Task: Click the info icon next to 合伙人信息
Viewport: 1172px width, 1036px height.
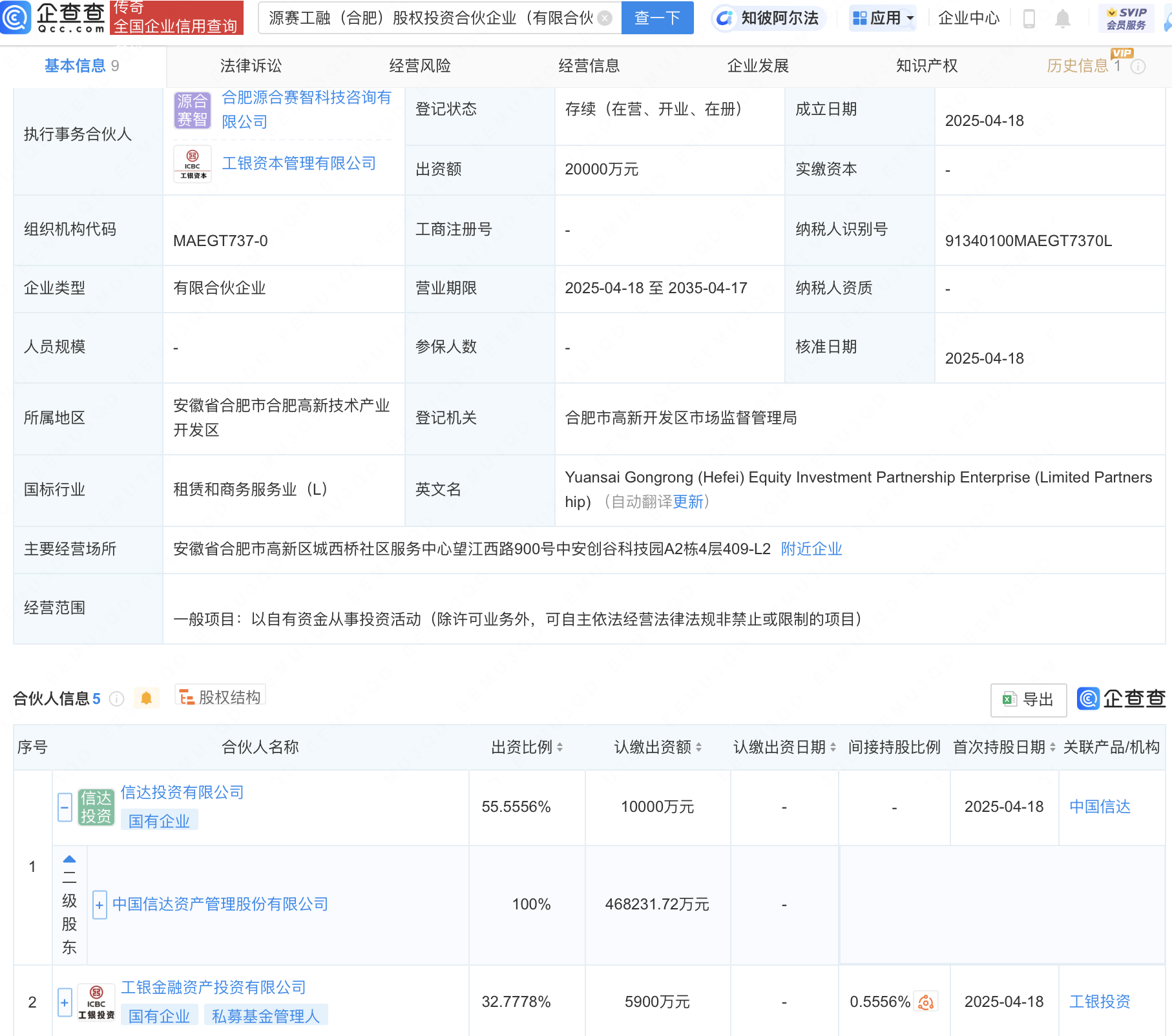Action: (116, 699)
